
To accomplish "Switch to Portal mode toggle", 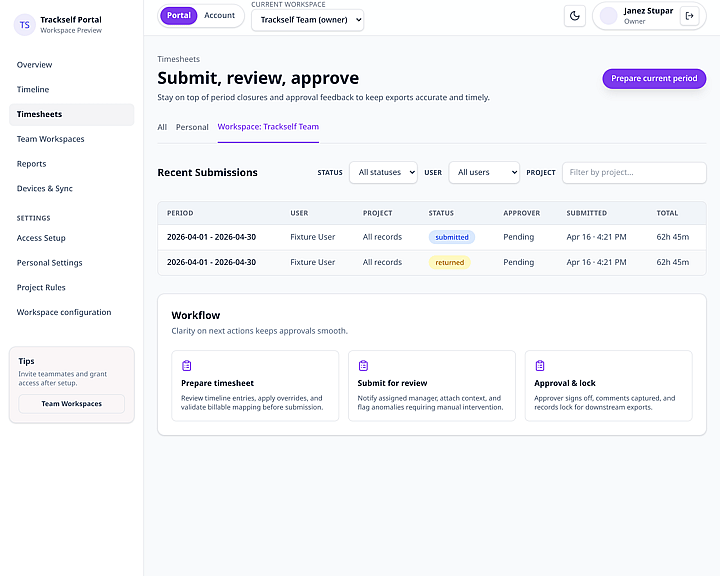I will click(x=179, y=16).
